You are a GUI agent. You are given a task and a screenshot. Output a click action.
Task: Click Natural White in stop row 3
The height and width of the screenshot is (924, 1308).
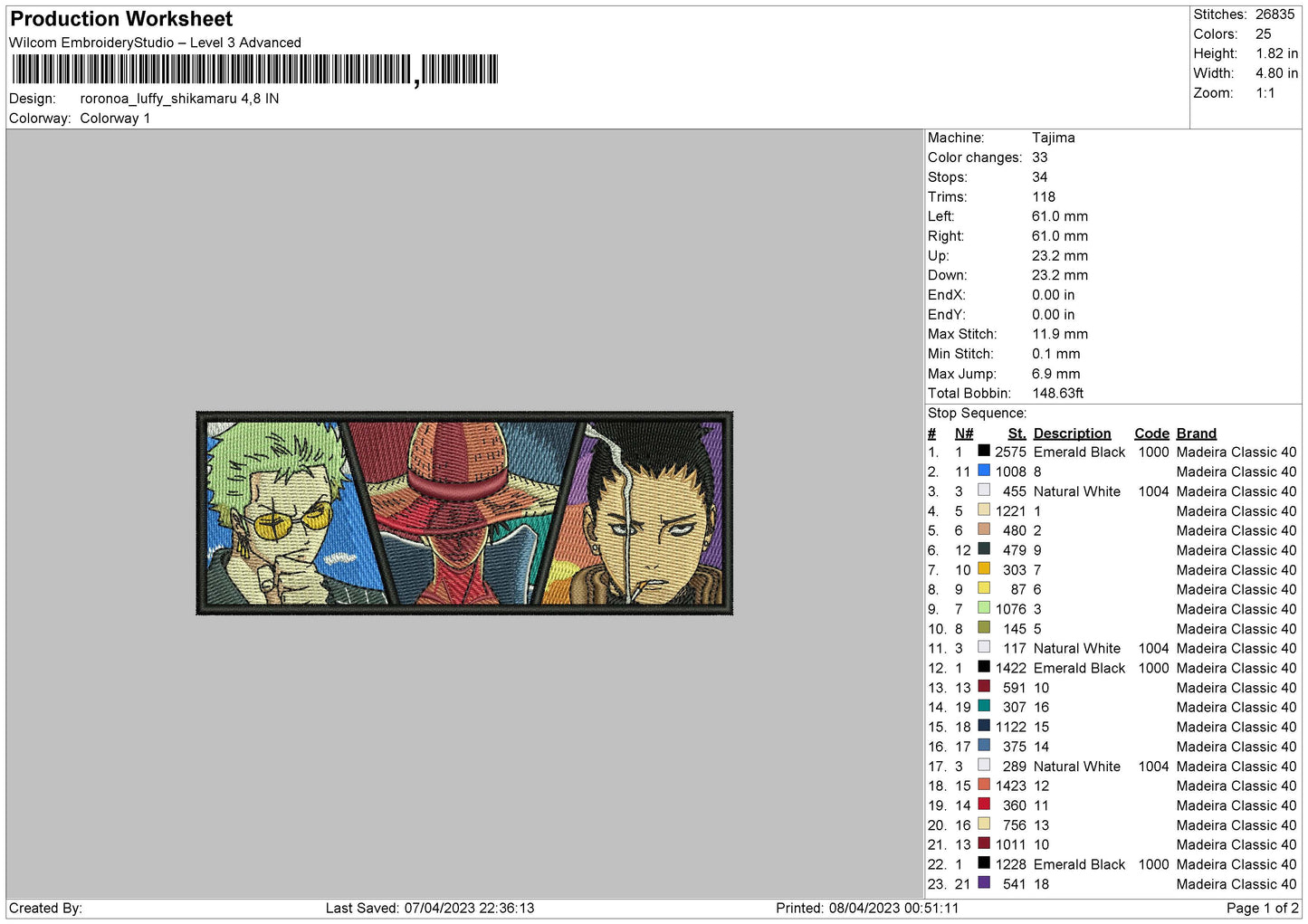[x=1077, y=491]
